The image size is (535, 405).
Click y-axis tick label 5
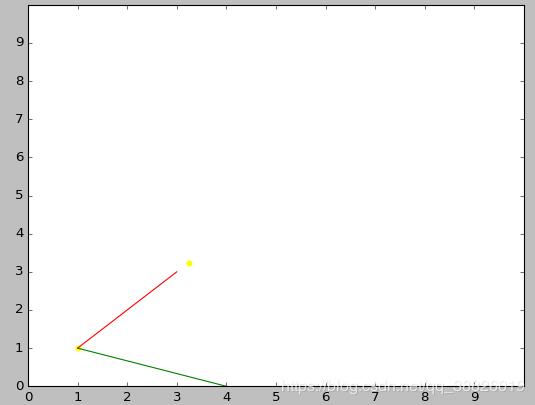pos(20,196)
